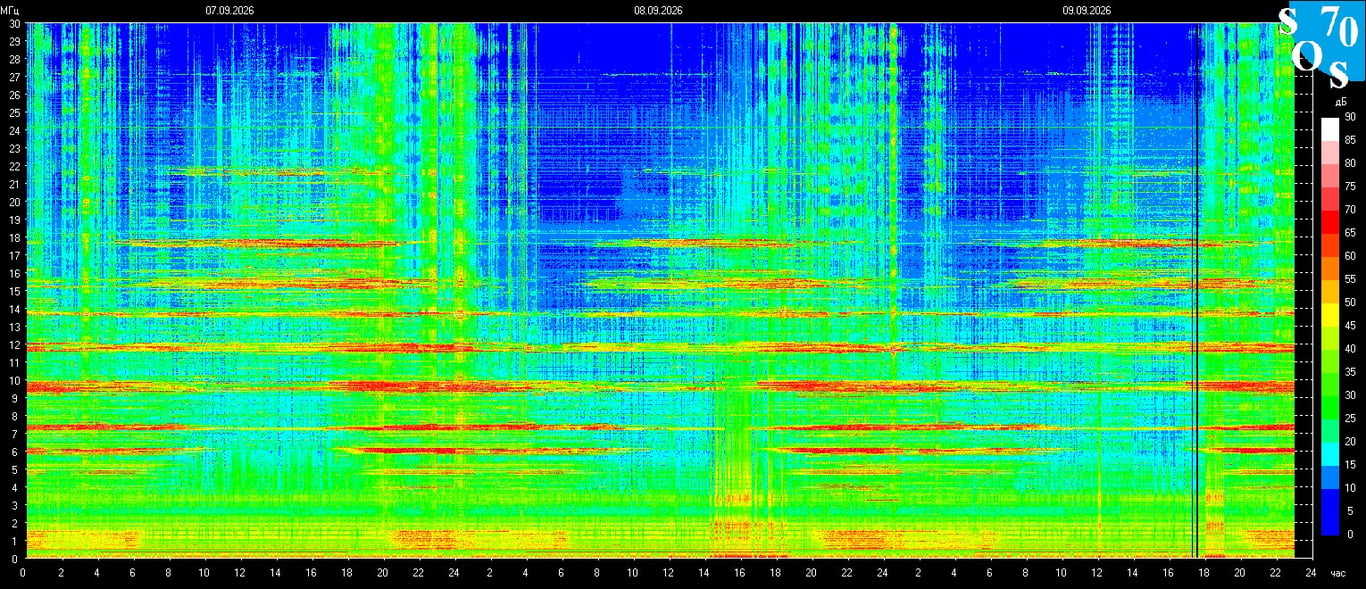Click the 5 label on the frequency axis

(x=17, y=469)
